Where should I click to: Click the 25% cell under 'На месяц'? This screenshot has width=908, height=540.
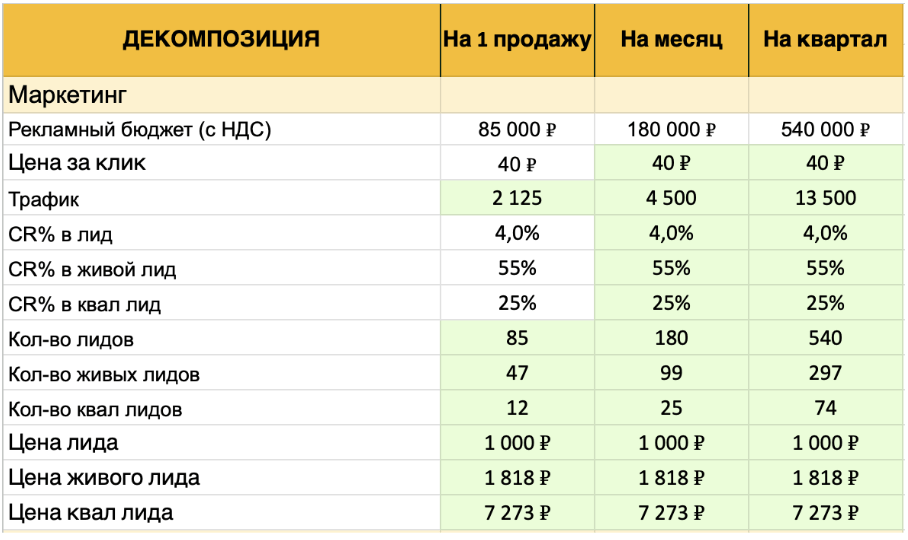pos(671,304)
